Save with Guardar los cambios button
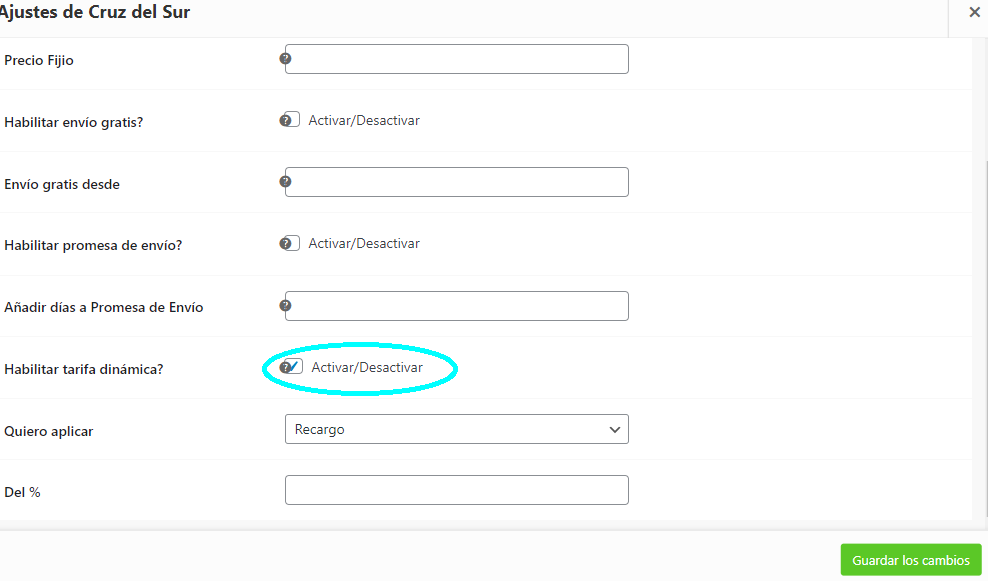Screen dimensions: 989x581 tap(911, 560)
